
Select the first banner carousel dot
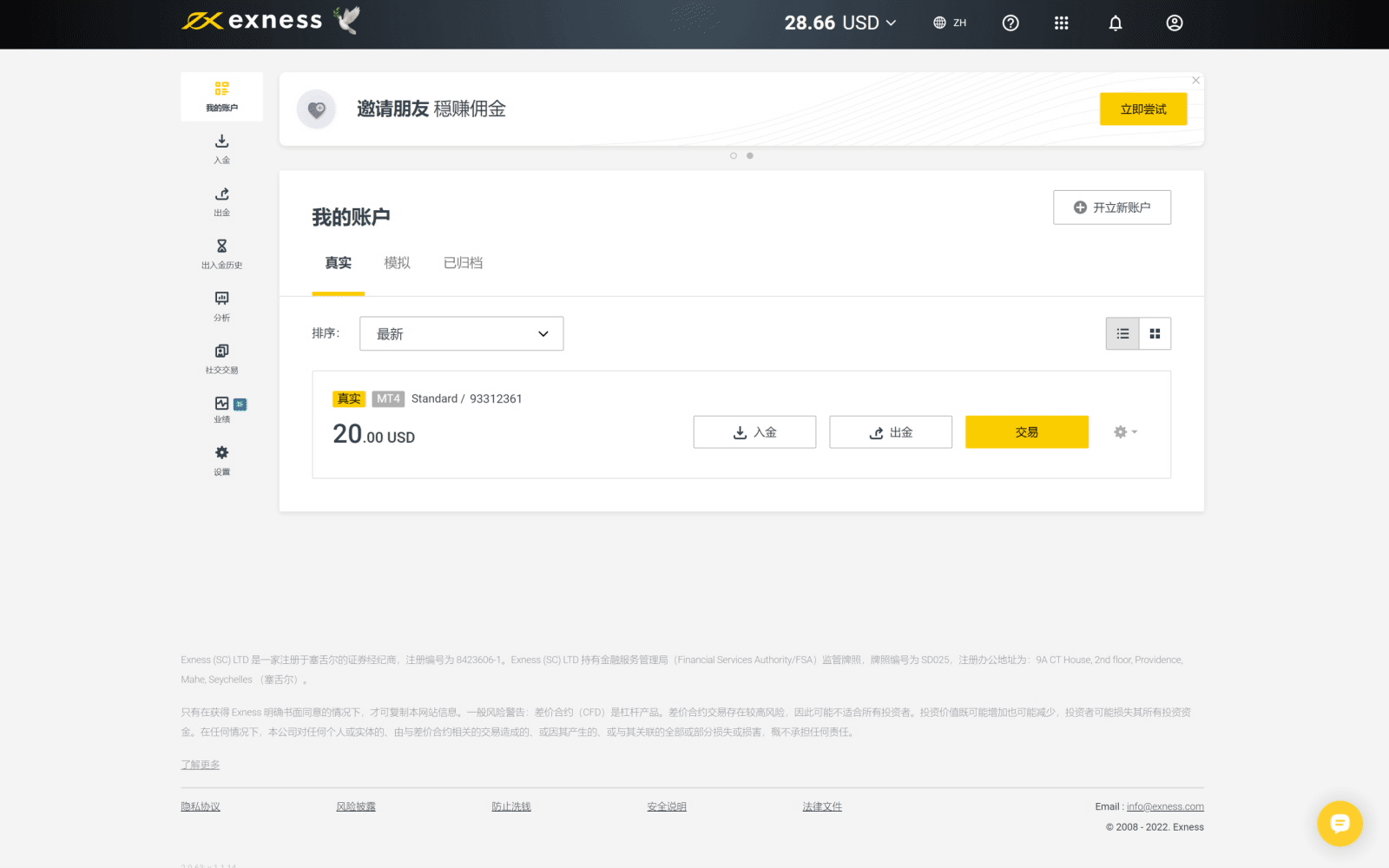coord(734,155)
